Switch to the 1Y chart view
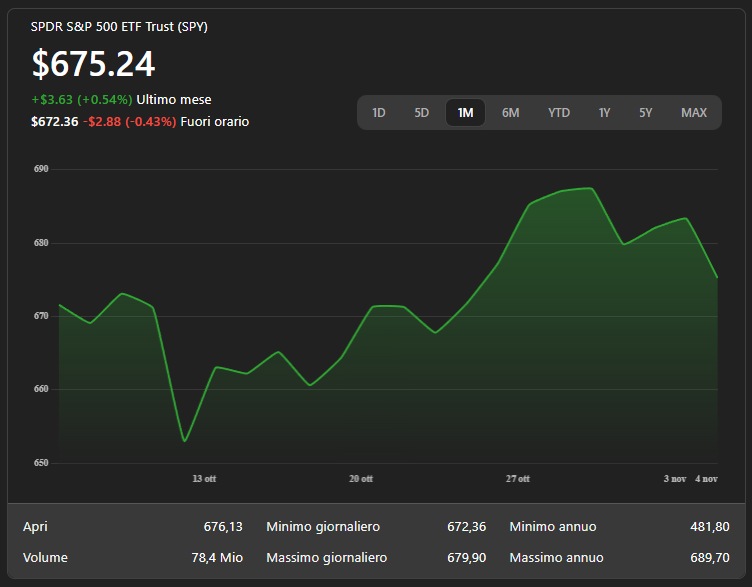 604,113
